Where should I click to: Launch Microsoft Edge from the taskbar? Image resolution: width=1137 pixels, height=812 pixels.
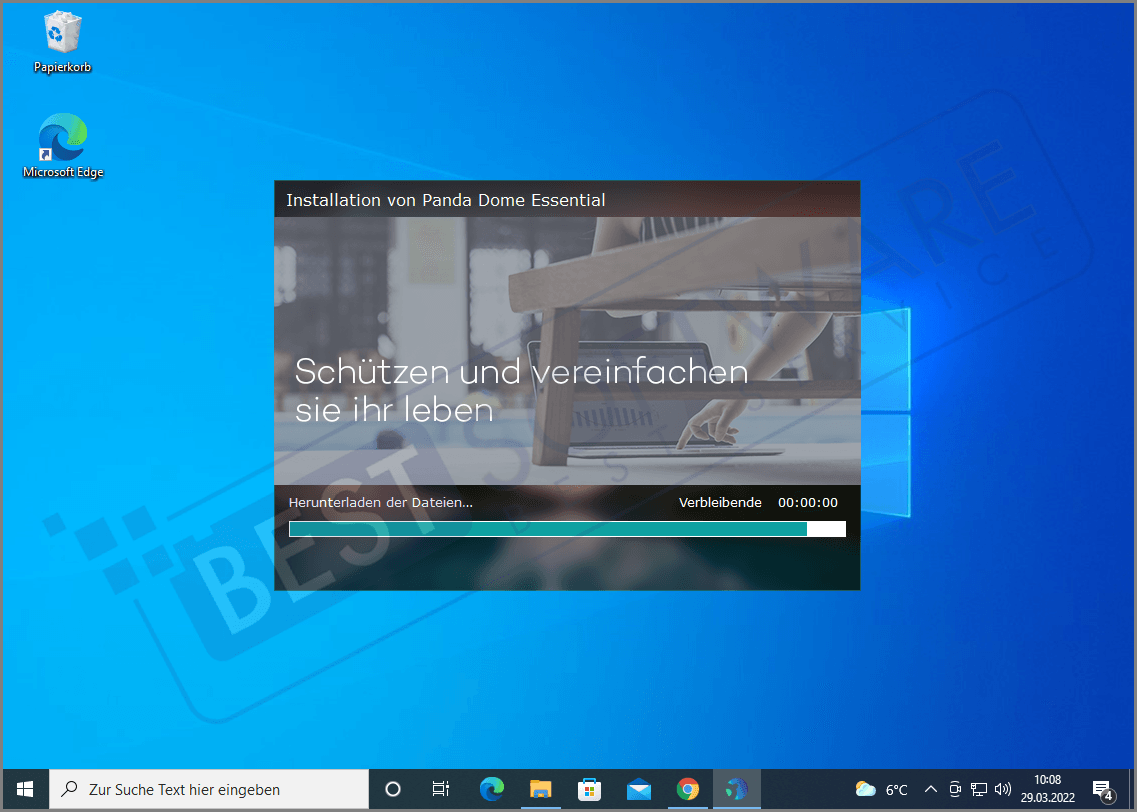(492, 790)
